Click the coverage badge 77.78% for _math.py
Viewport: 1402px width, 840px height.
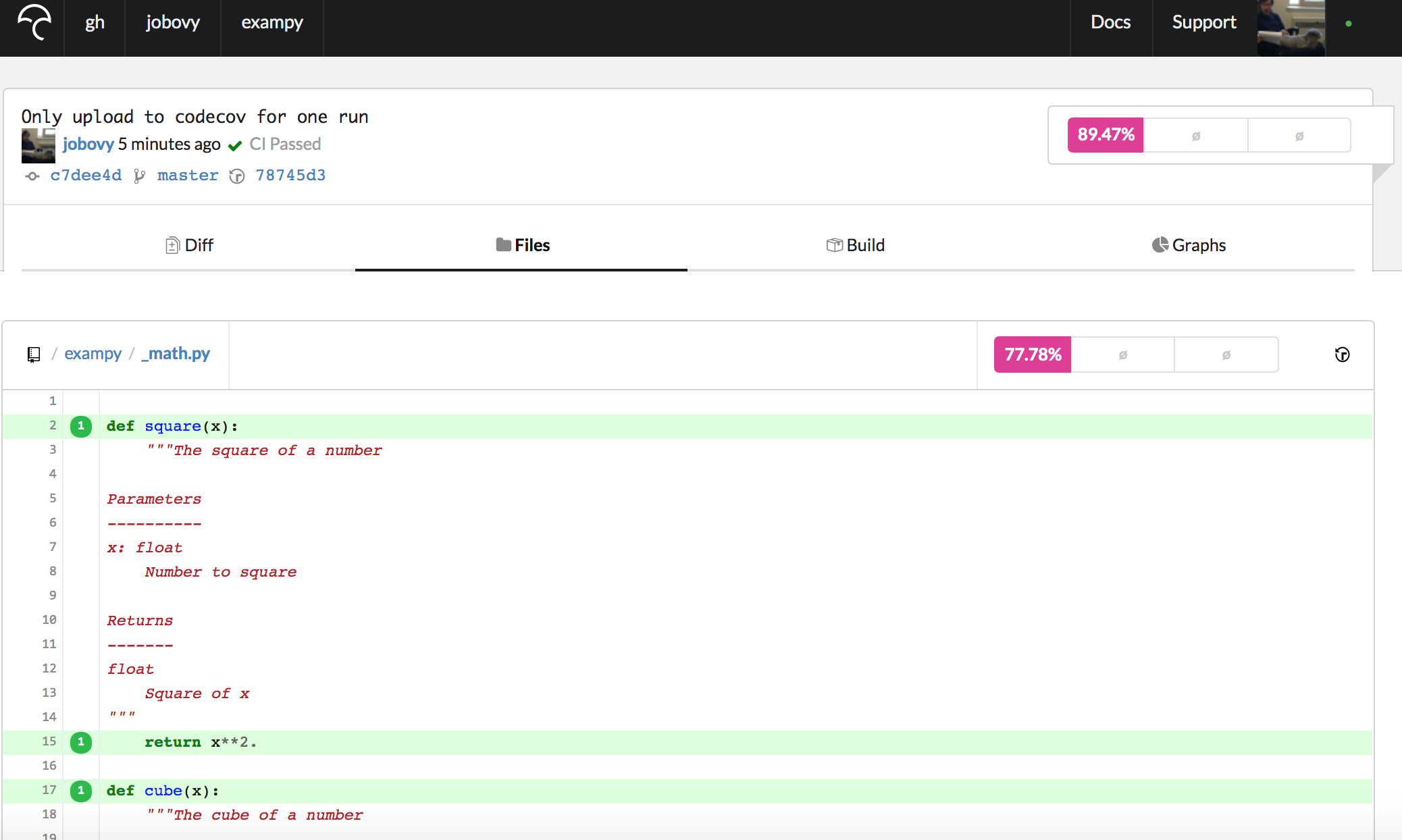click(x=1033, y=353)
